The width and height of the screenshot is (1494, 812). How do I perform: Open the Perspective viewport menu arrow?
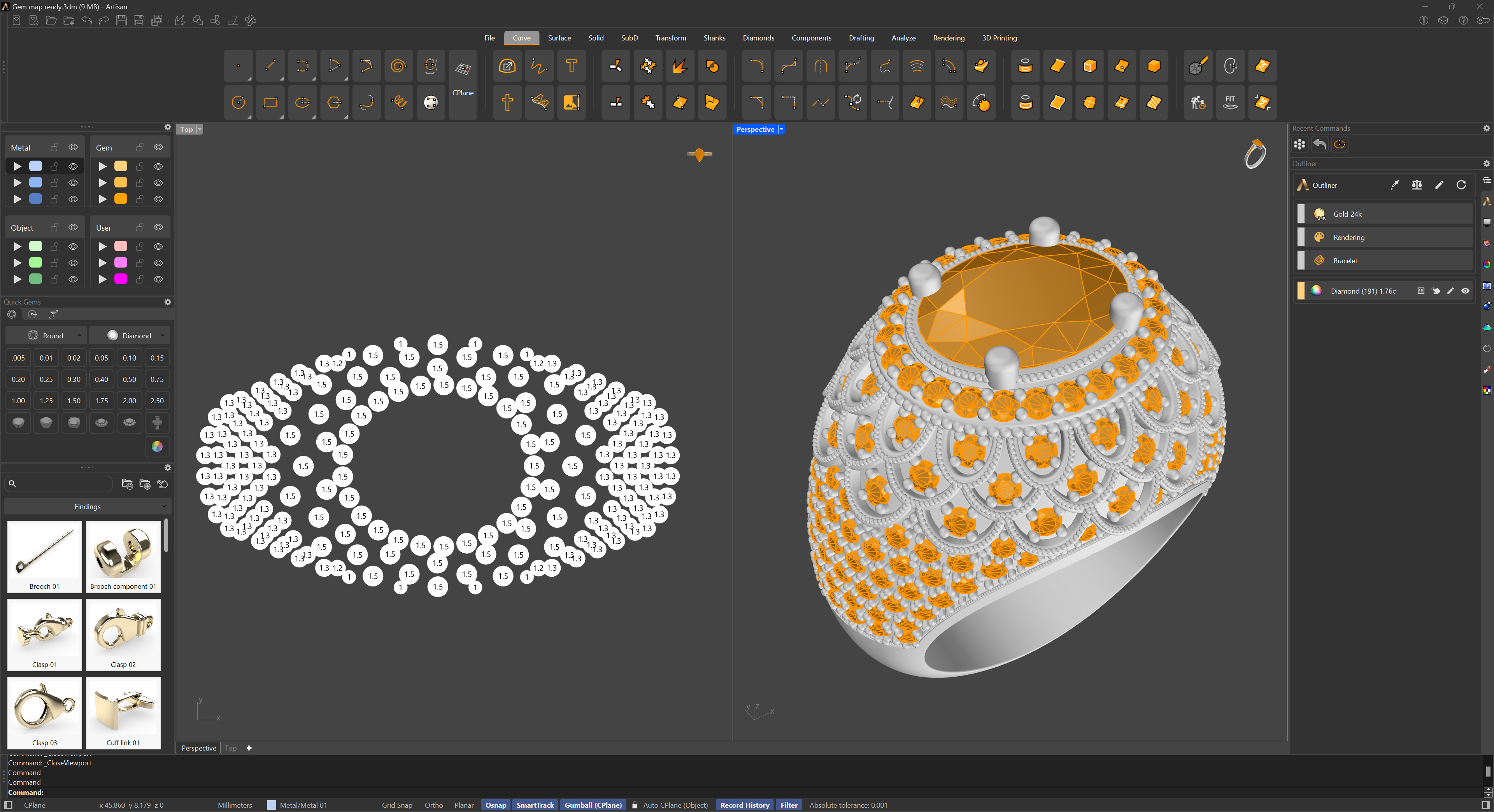pyautogui.click(x=781, y=129)
